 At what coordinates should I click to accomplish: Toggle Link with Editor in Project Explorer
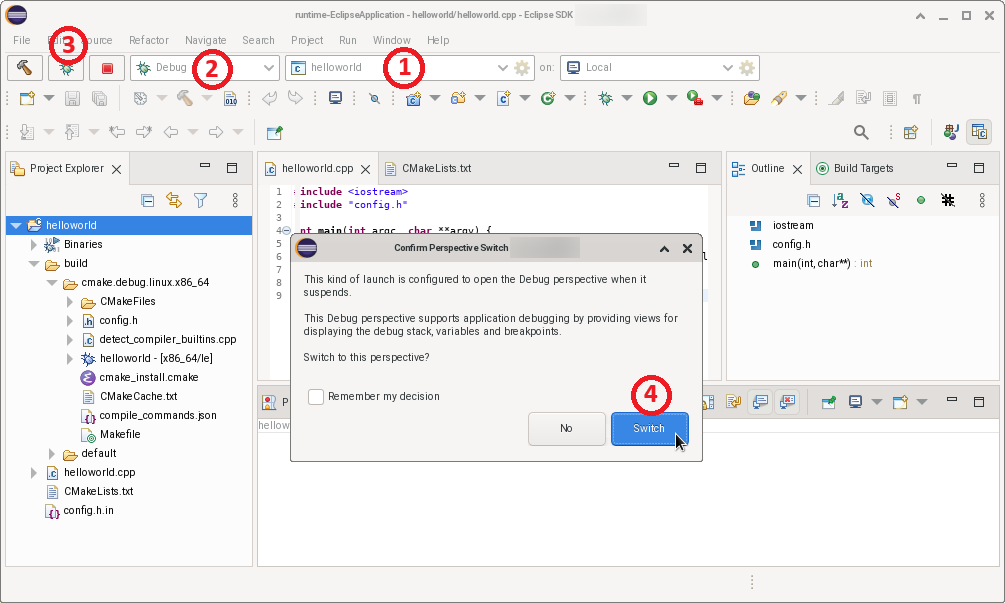point(174,201)
